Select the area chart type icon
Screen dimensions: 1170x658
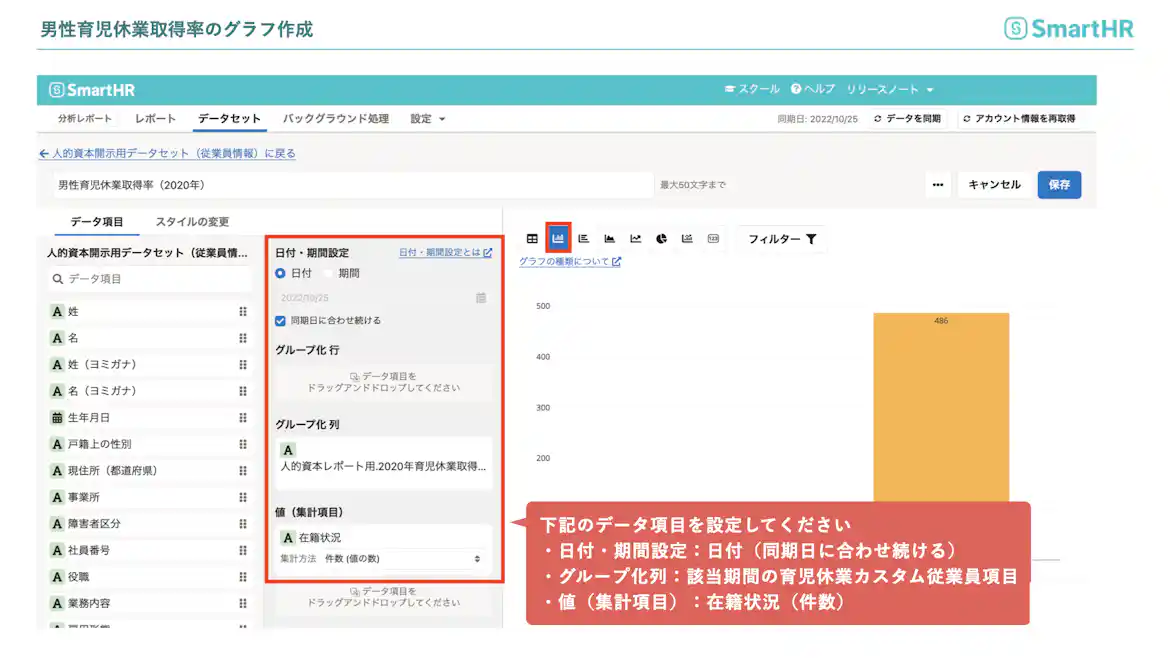[611, 237]
